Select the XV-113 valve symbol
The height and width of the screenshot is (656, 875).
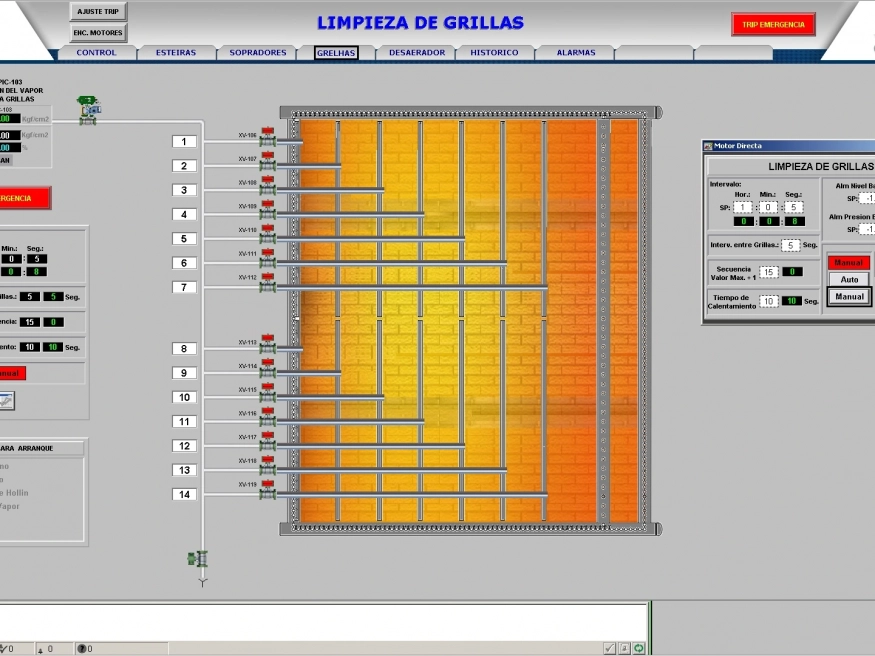(x=267, y=349)
